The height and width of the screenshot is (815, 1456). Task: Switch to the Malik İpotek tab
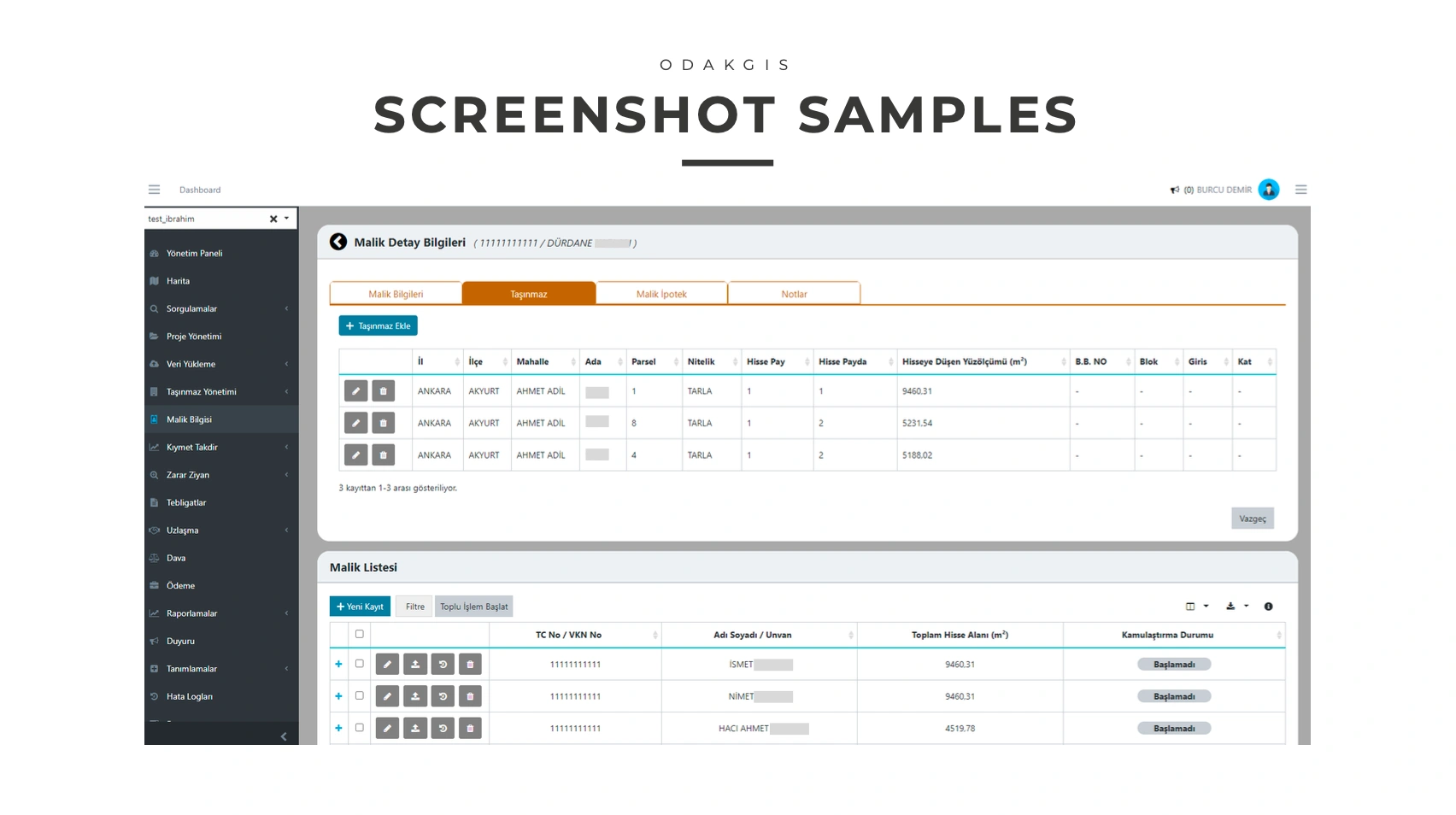click(x=661, y=294)
